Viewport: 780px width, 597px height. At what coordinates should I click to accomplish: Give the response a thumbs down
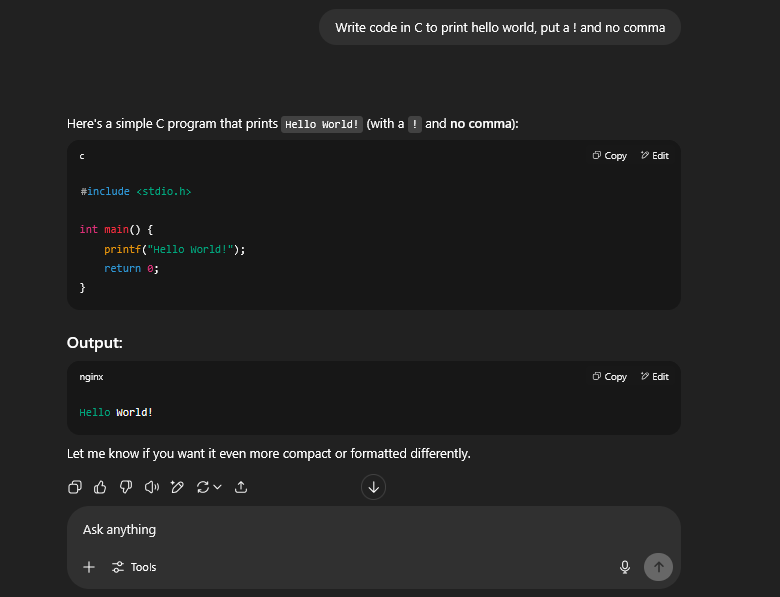[126, 487]
